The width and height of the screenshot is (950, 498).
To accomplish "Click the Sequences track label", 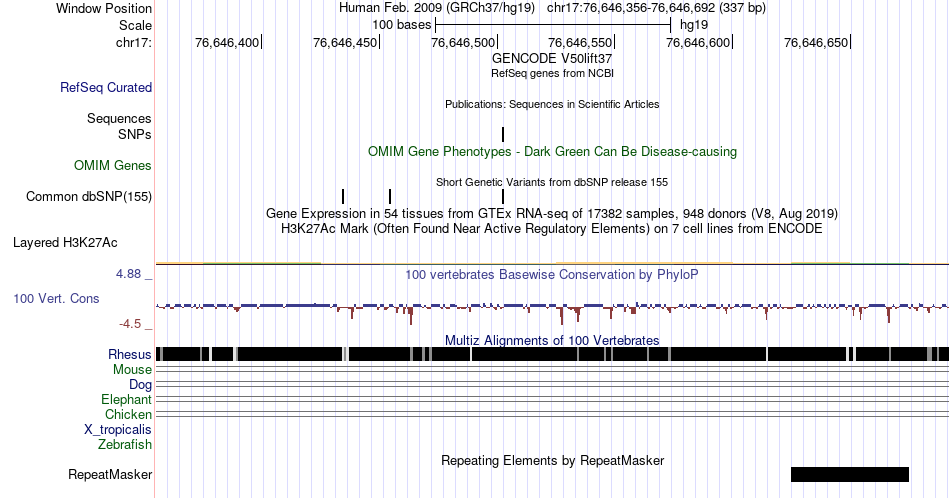I will [x=119, y=118].
